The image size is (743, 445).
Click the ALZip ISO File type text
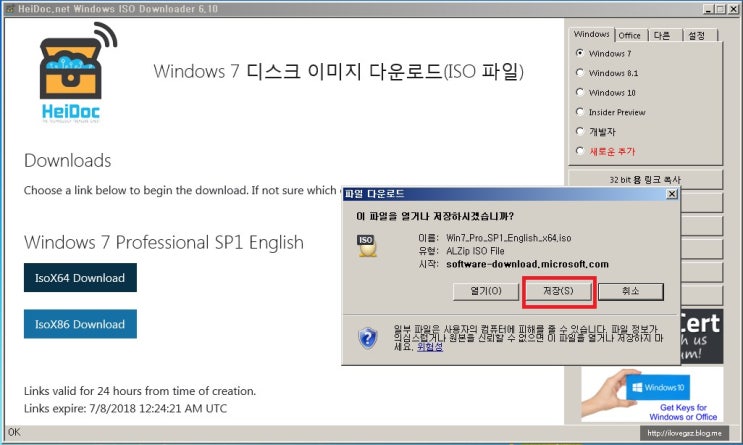point(475,251)
